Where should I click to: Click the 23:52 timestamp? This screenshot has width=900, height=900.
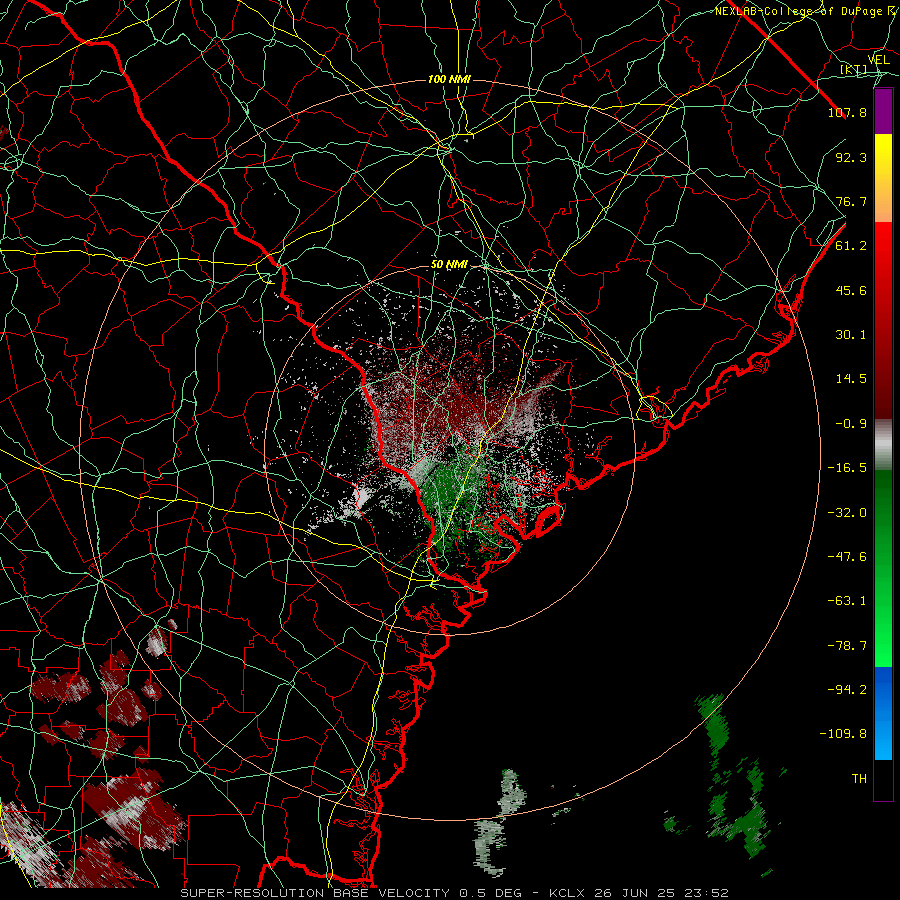pyautogui.click(x=707, y=893)
